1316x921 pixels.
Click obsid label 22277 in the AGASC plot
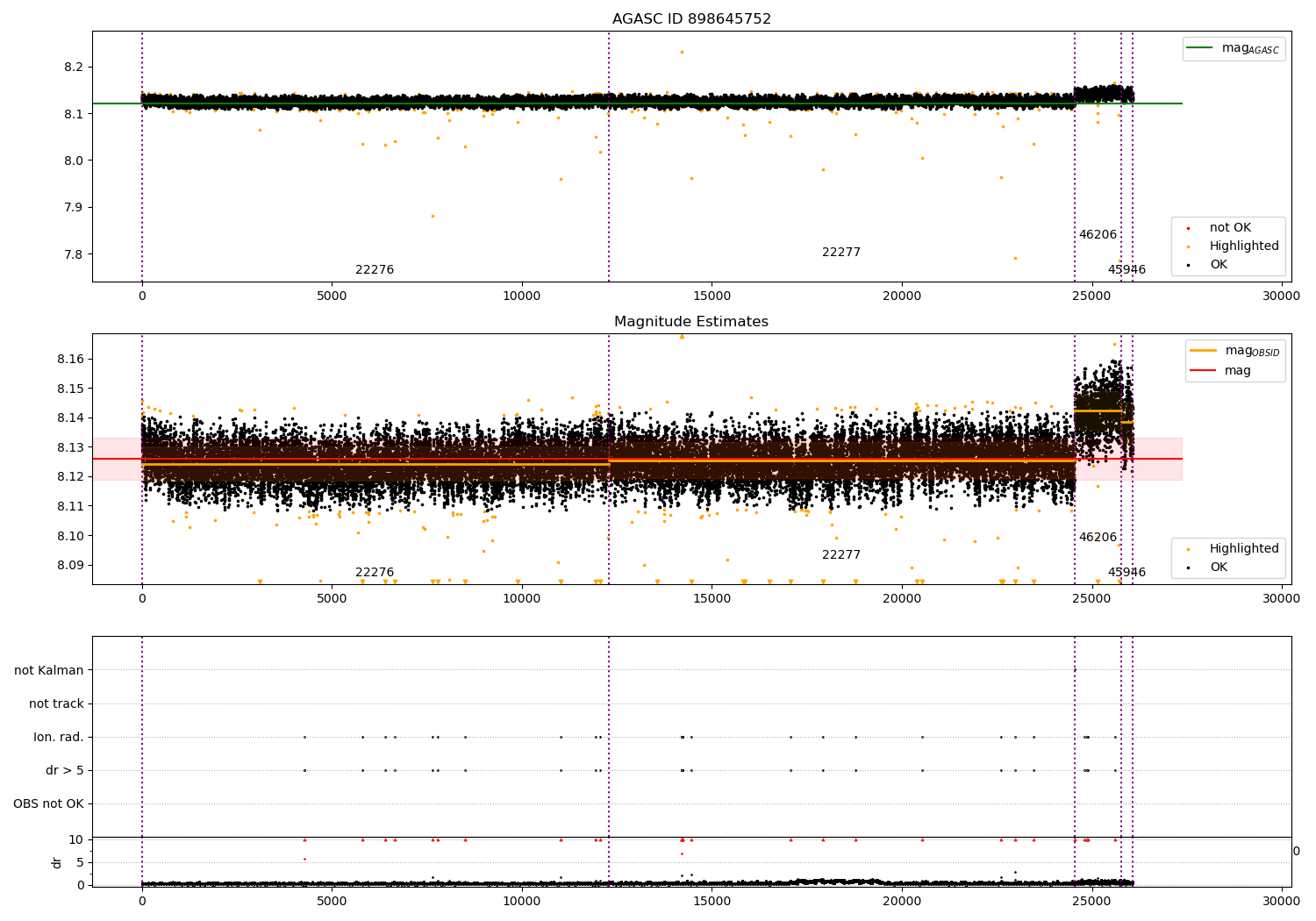click(x=841, y=253)
